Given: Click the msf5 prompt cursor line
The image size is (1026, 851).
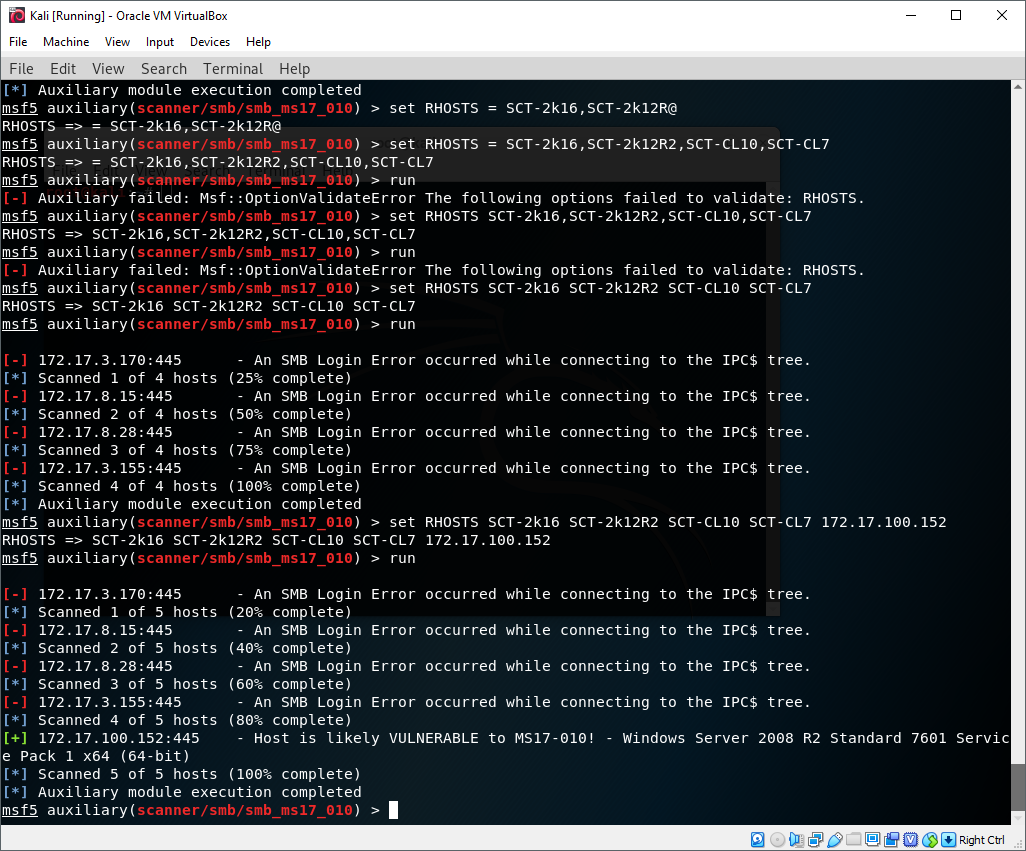Looking at the screenshot, I should pos(393,810).
